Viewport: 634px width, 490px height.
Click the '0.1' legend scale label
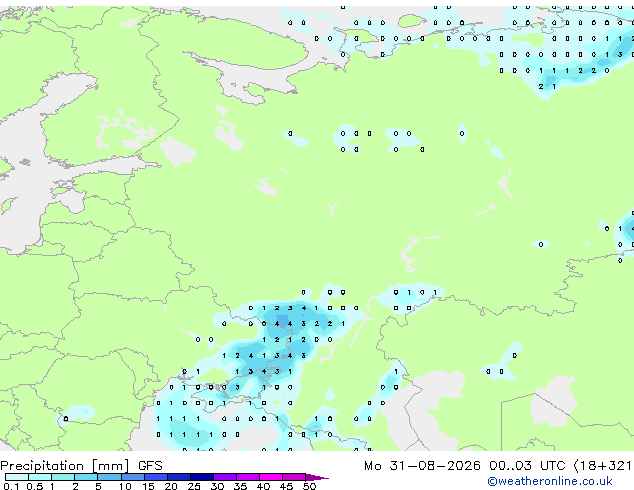tap(11, 486)
